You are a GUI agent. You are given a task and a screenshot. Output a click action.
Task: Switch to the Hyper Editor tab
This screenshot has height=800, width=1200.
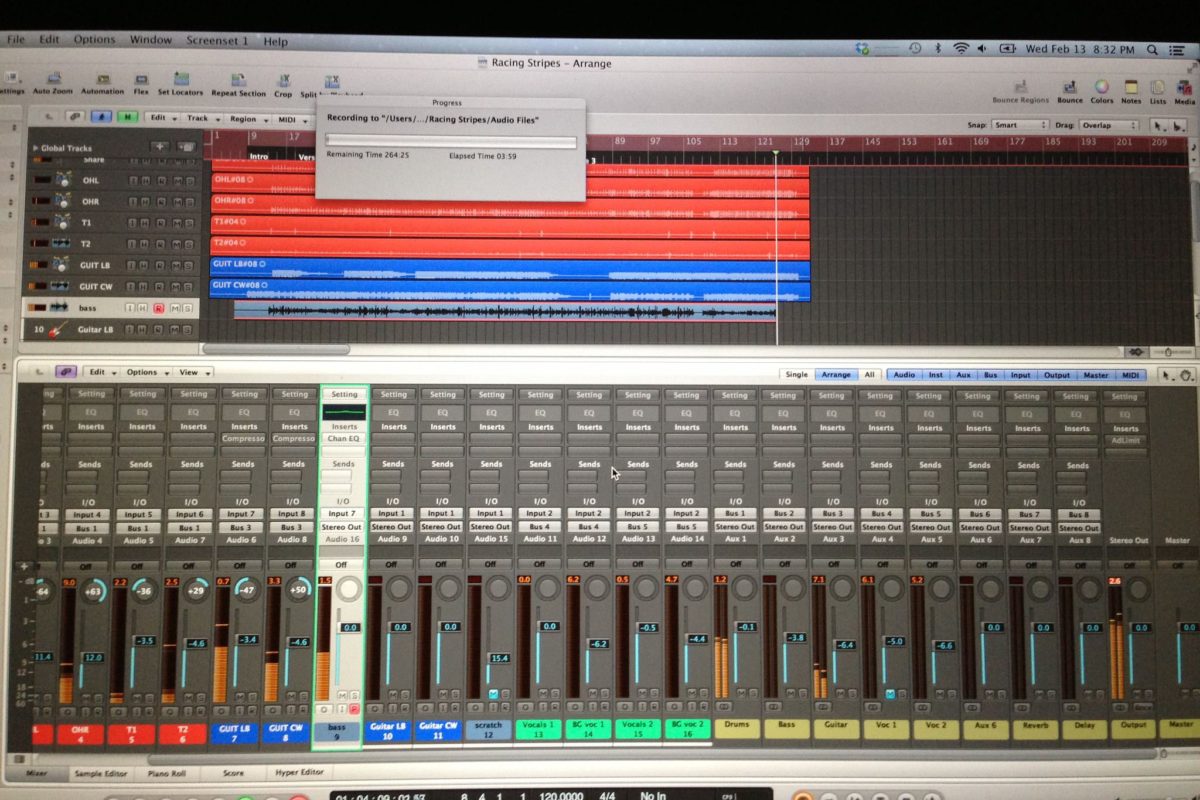[x=300, y=773]
